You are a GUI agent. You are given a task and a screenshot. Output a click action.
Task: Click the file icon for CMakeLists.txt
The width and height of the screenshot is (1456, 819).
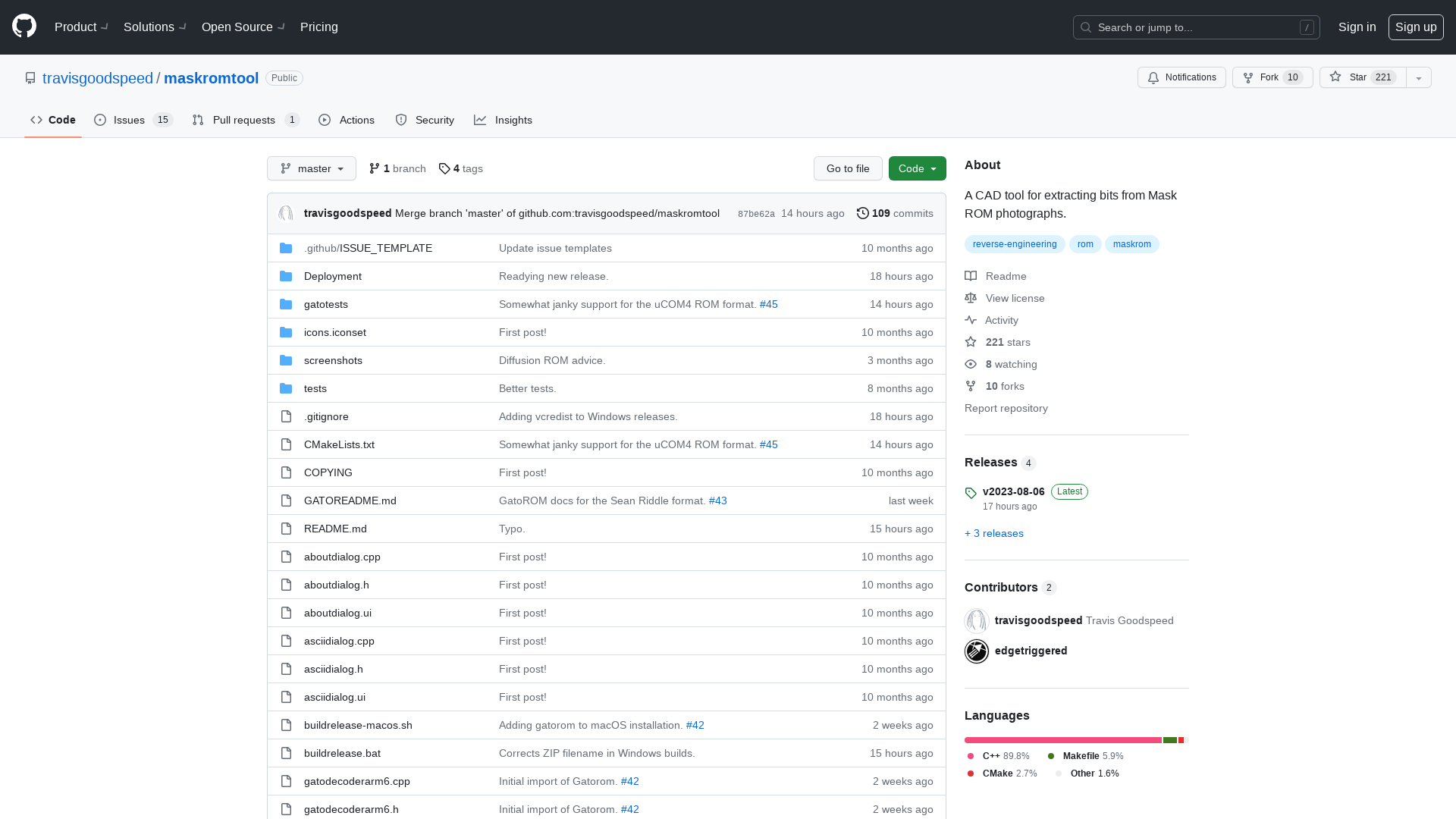coord(286,444)
